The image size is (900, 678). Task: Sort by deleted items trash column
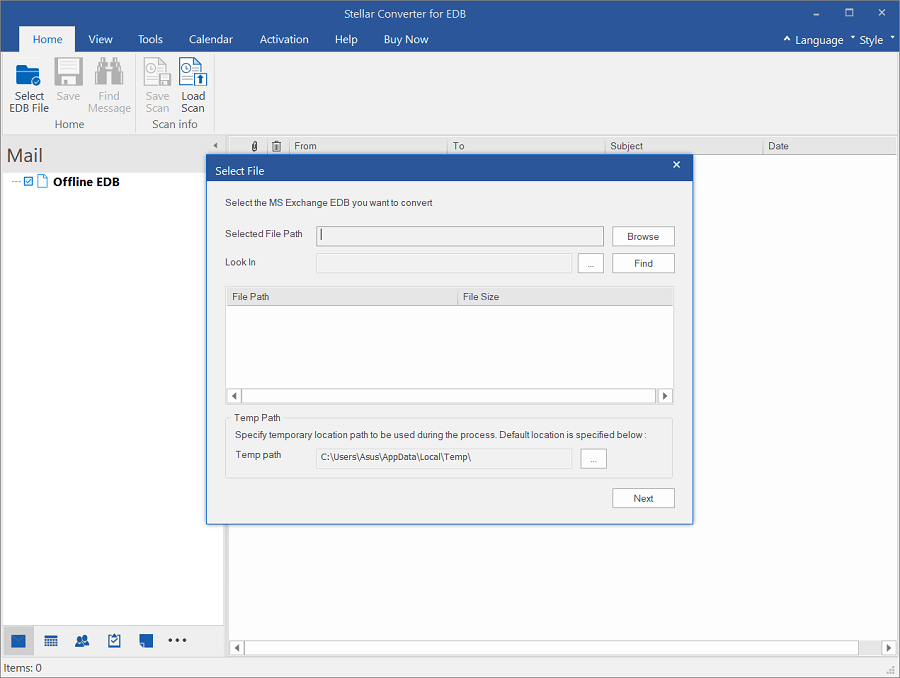[x=277, y=146]
